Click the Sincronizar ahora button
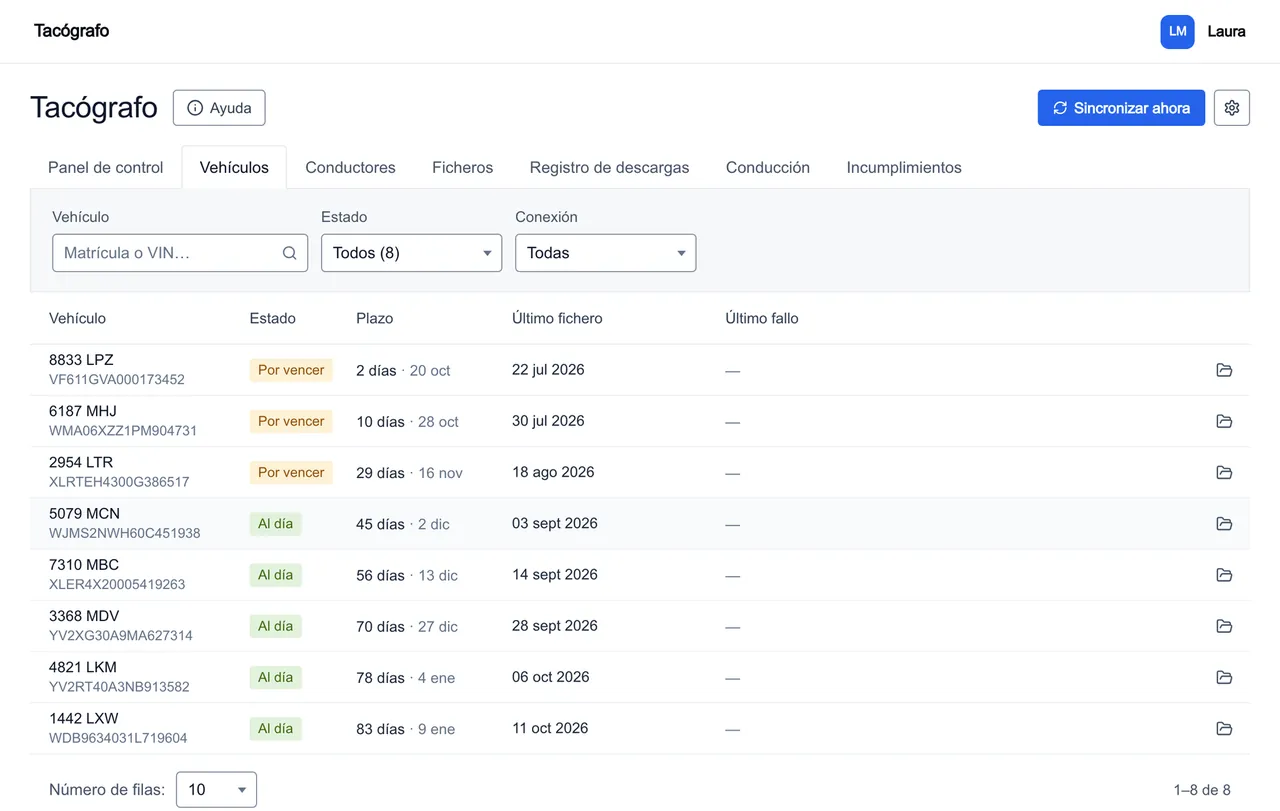 point(1121,108)
